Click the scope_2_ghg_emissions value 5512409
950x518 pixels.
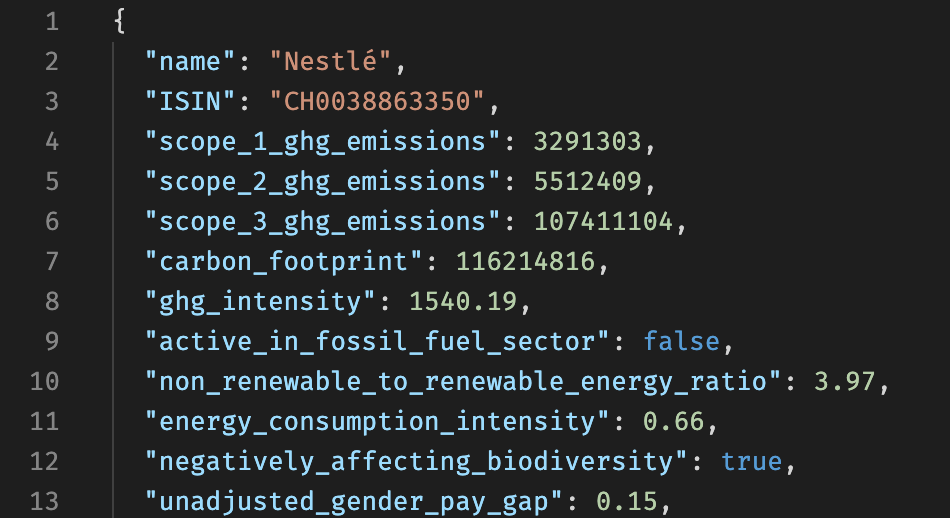click(x=587, y=182)
